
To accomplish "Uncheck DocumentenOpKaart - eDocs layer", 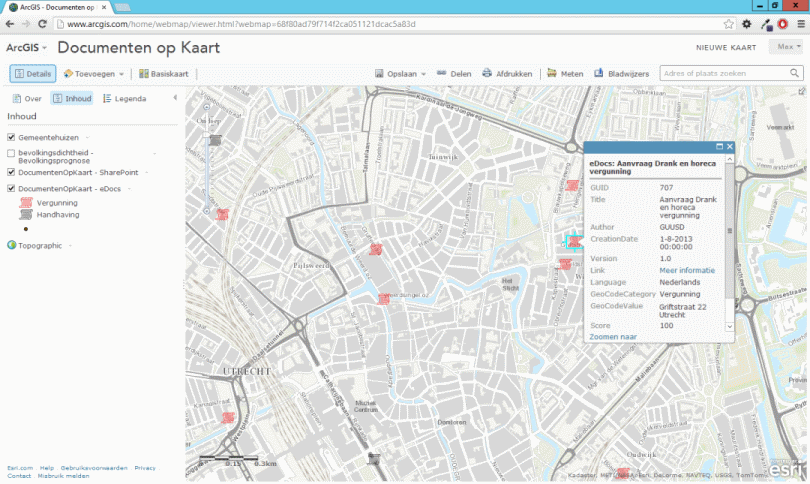I will click(x=11, y=189).
